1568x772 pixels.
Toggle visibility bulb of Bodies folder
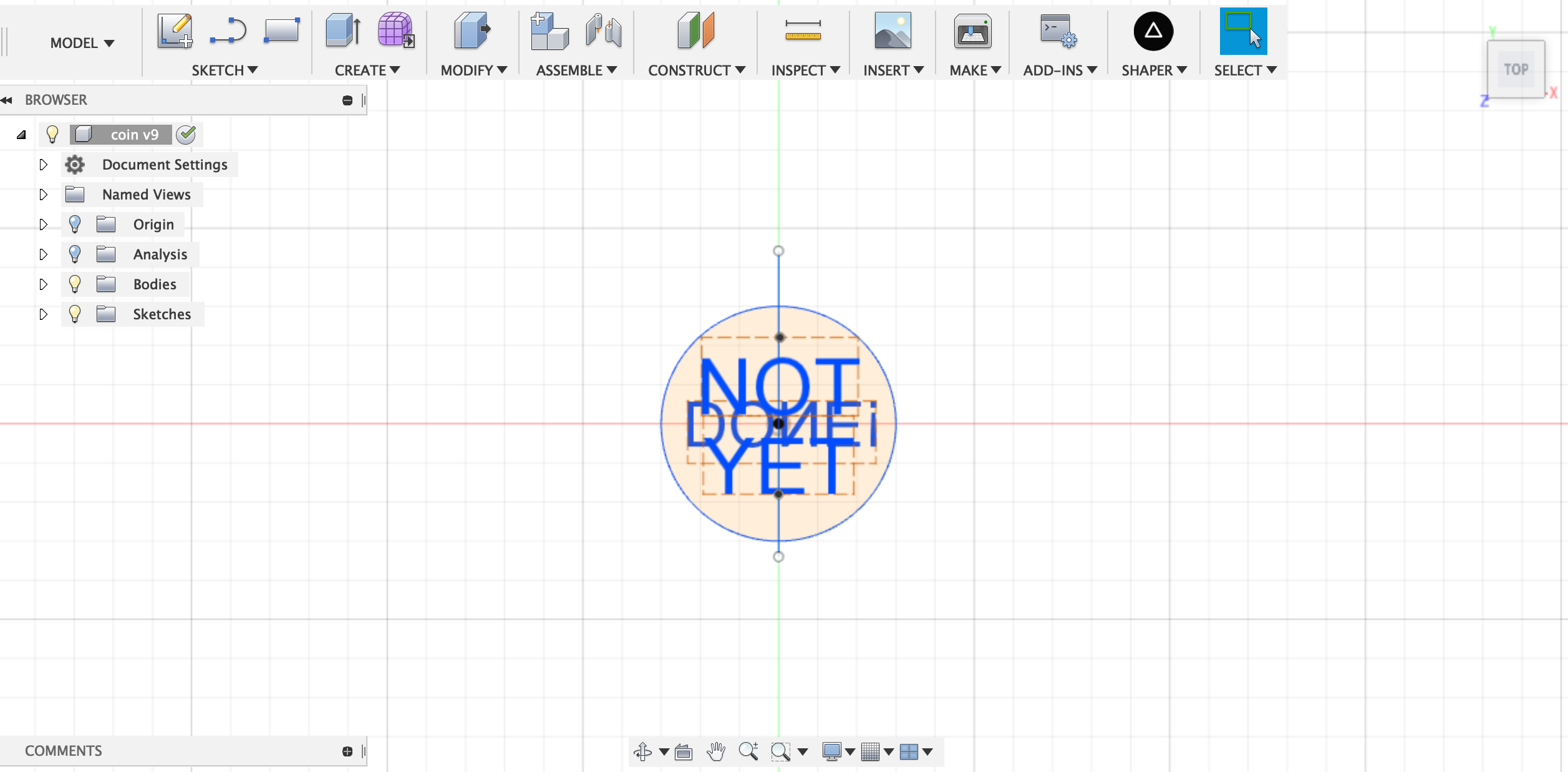tap(75, 284)
